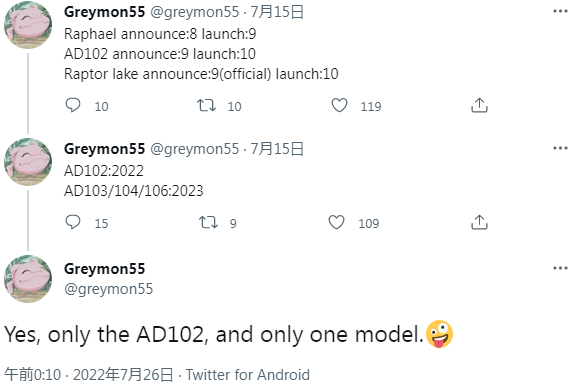Reply to the Raphael announce tweet
Screen dimensions: 576x386
tap(73, 105)
